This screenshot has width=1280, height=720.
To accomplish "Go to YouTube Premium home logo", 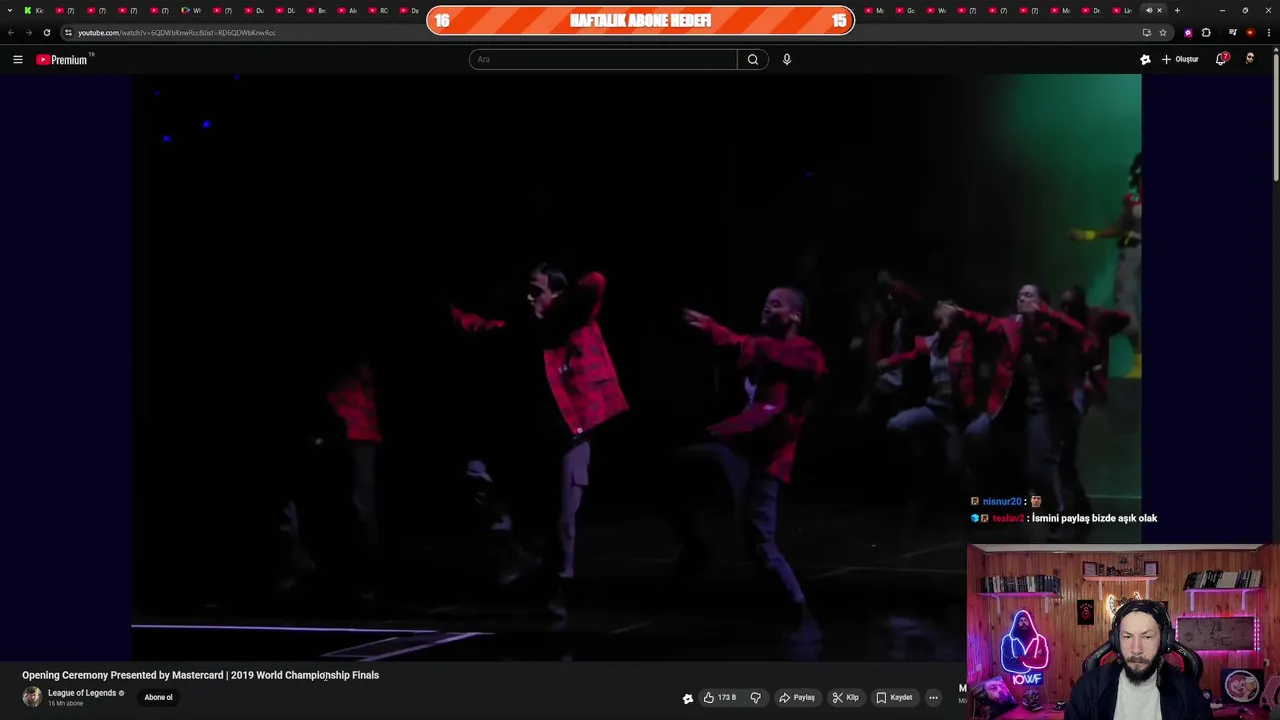I will click(x=62, y=60).
